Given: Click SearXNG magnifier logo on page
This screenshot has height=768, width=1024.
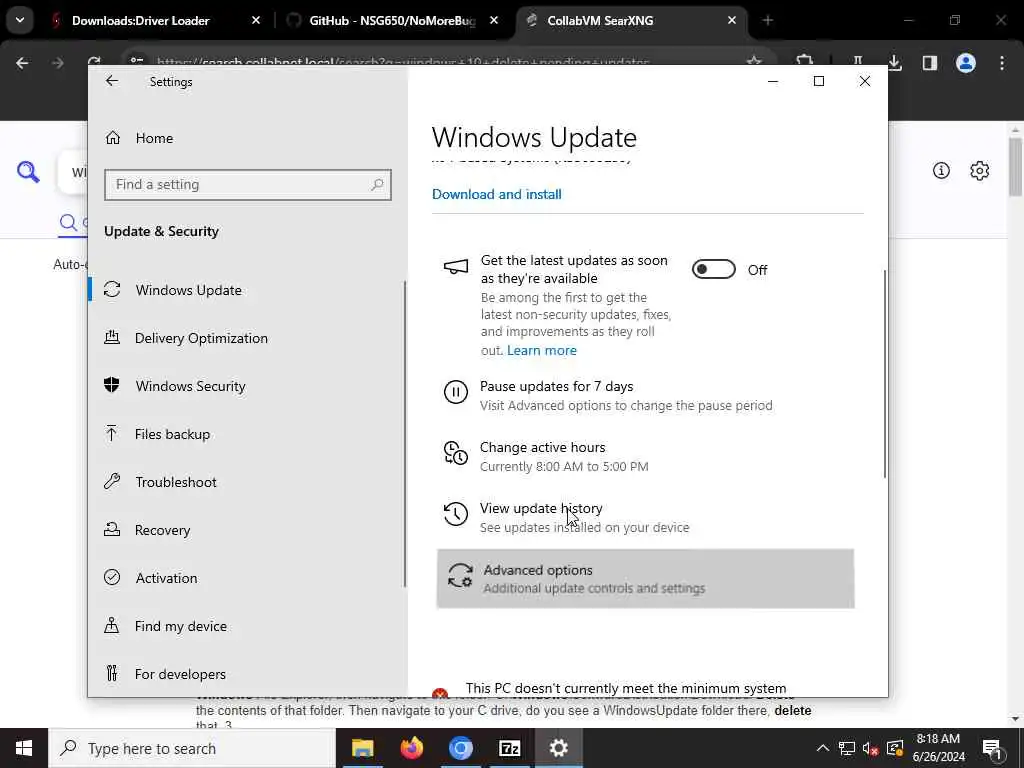Looking at the screenshot, I should [x=28, y=172].
